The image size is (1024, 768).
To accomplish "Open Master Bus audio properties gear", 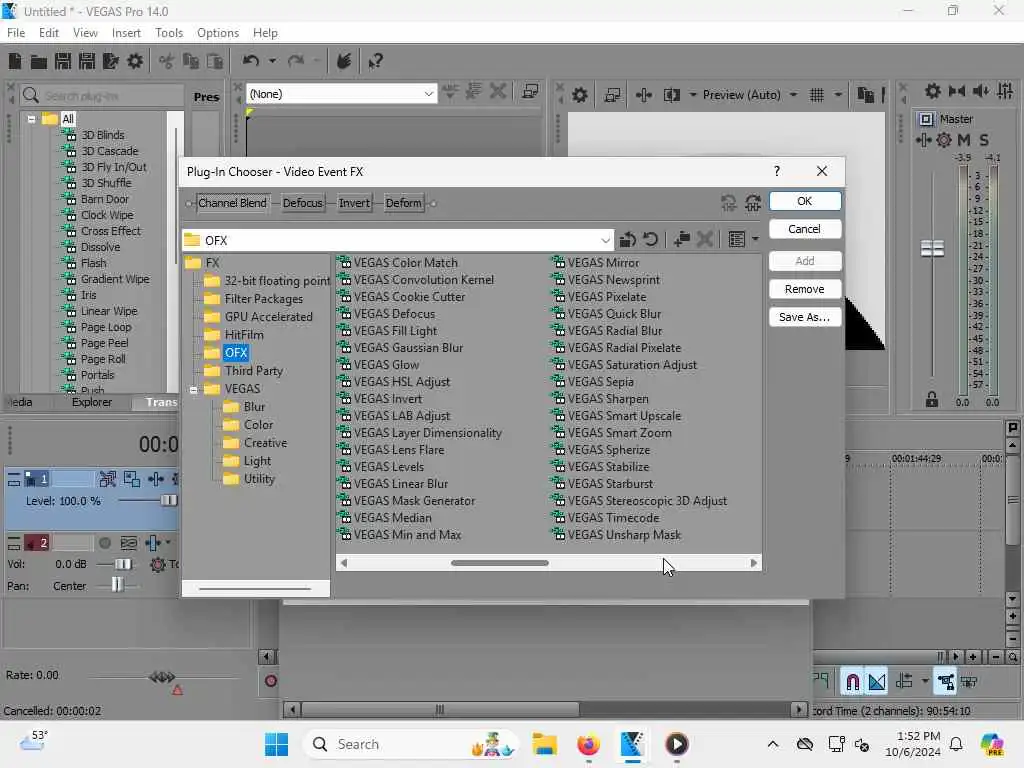I will click(x=933, y=91).
